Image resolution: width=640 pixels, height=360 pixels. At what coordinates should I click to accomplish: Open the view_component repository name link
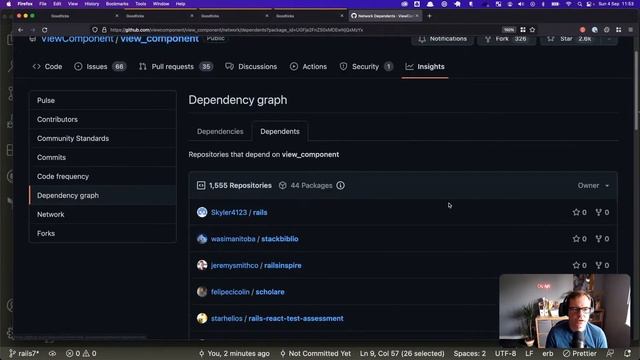(160, 39)
